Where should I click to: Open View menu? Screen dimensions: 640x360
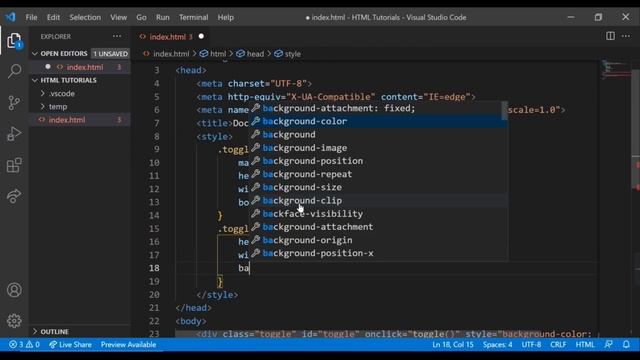pos(118,18)
